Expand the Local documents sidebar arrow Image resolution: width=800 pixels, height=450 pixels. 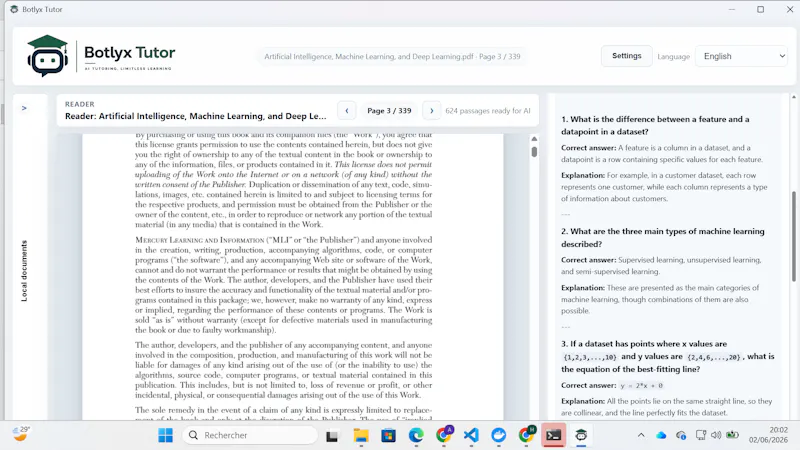(24, 108)
